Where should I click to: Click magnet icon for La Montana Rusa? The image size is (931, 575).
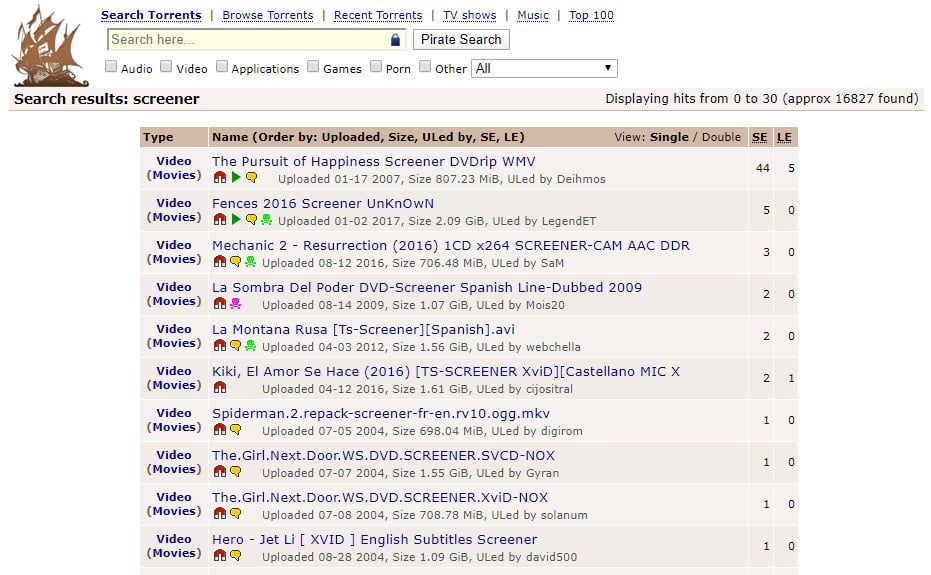[220, 345]
